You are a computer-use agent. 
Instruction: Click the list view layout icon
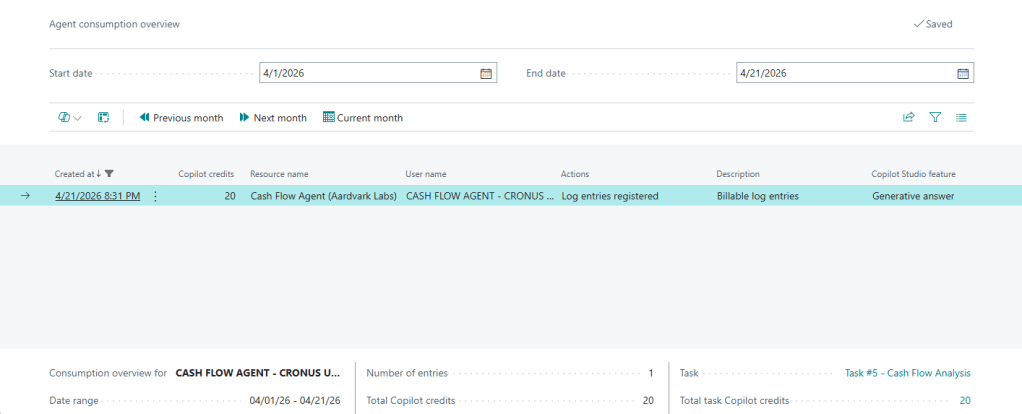point(961,118)
